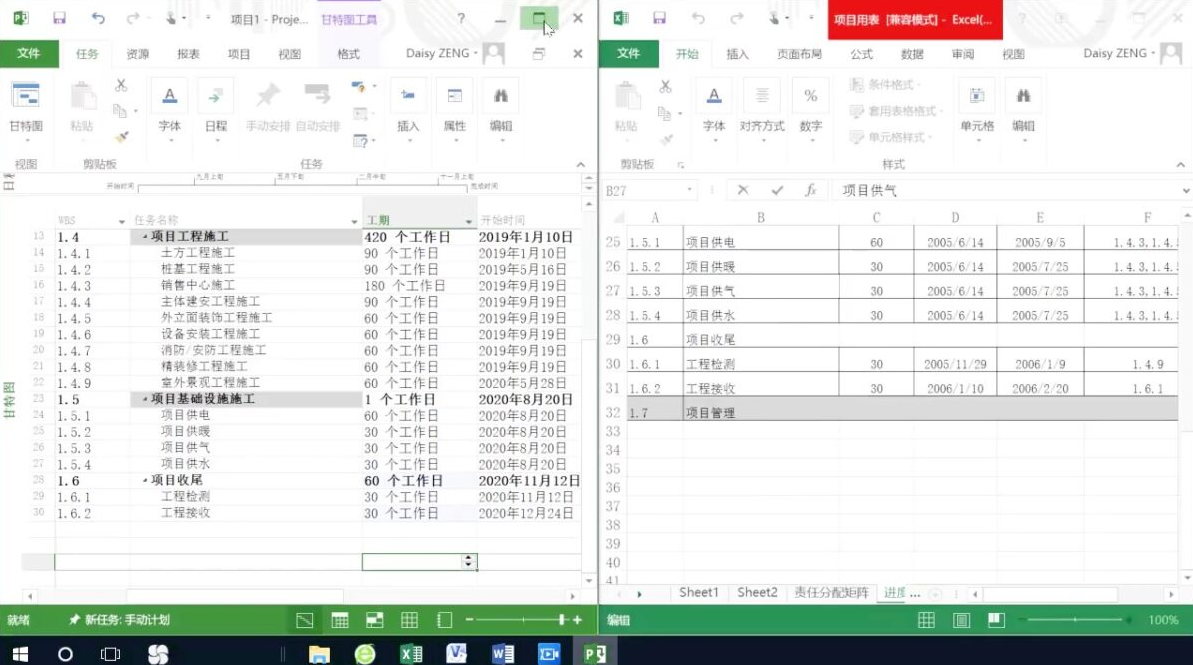Open the Gantt chart view button in Project

(x=26, y=110)
